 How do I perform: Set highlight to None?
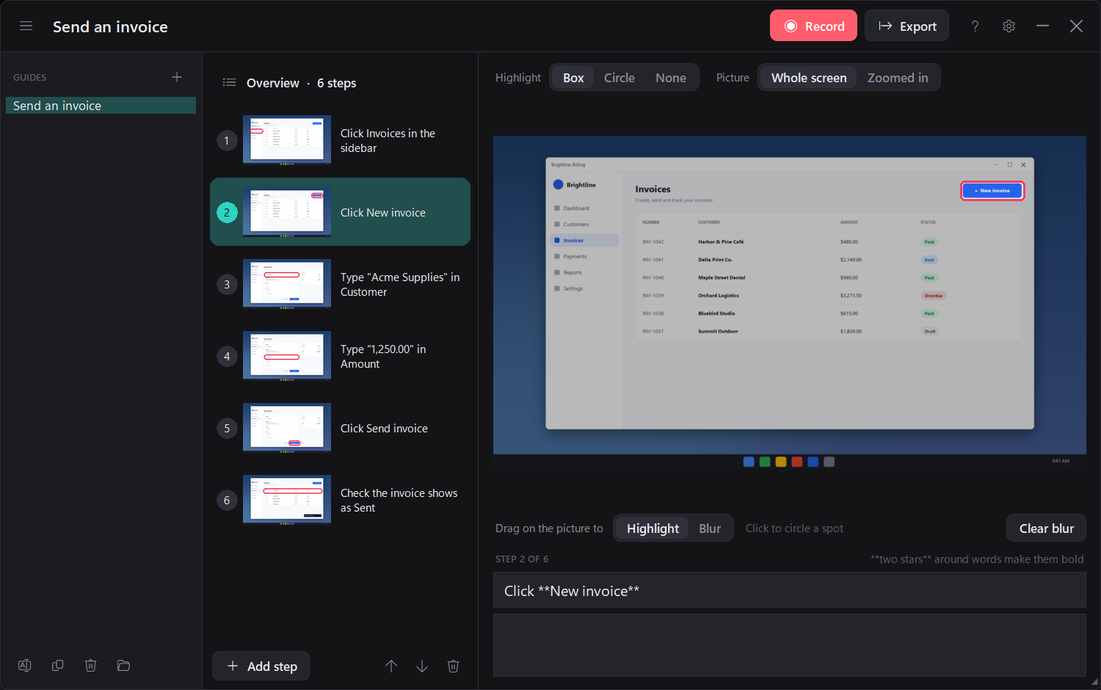tap(671, 78)
